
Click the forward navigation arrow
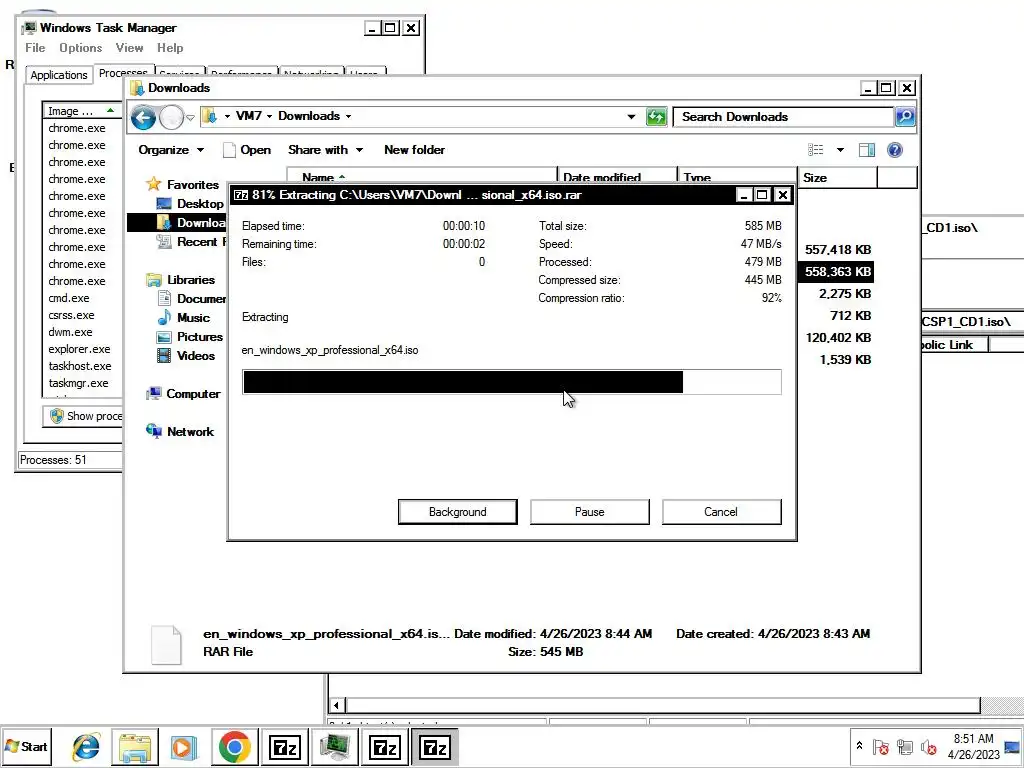pos(171,118)
